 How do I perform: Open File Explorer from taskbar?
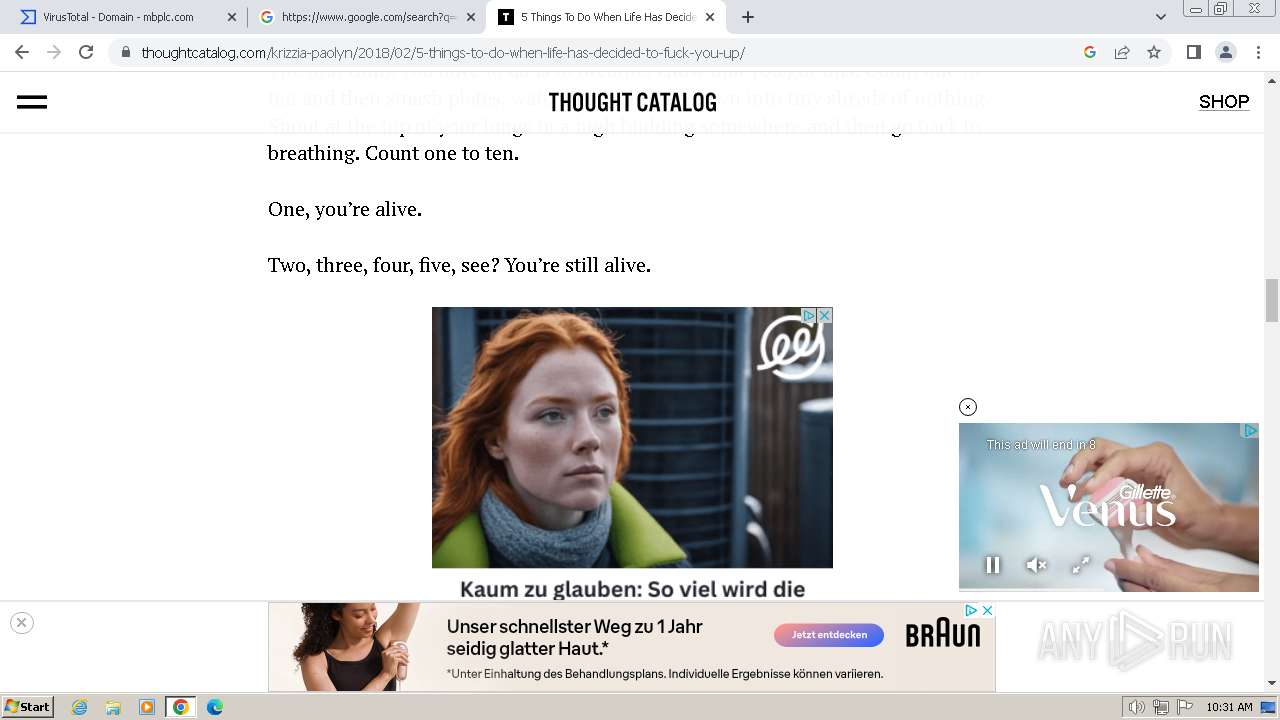click(113, 707)
